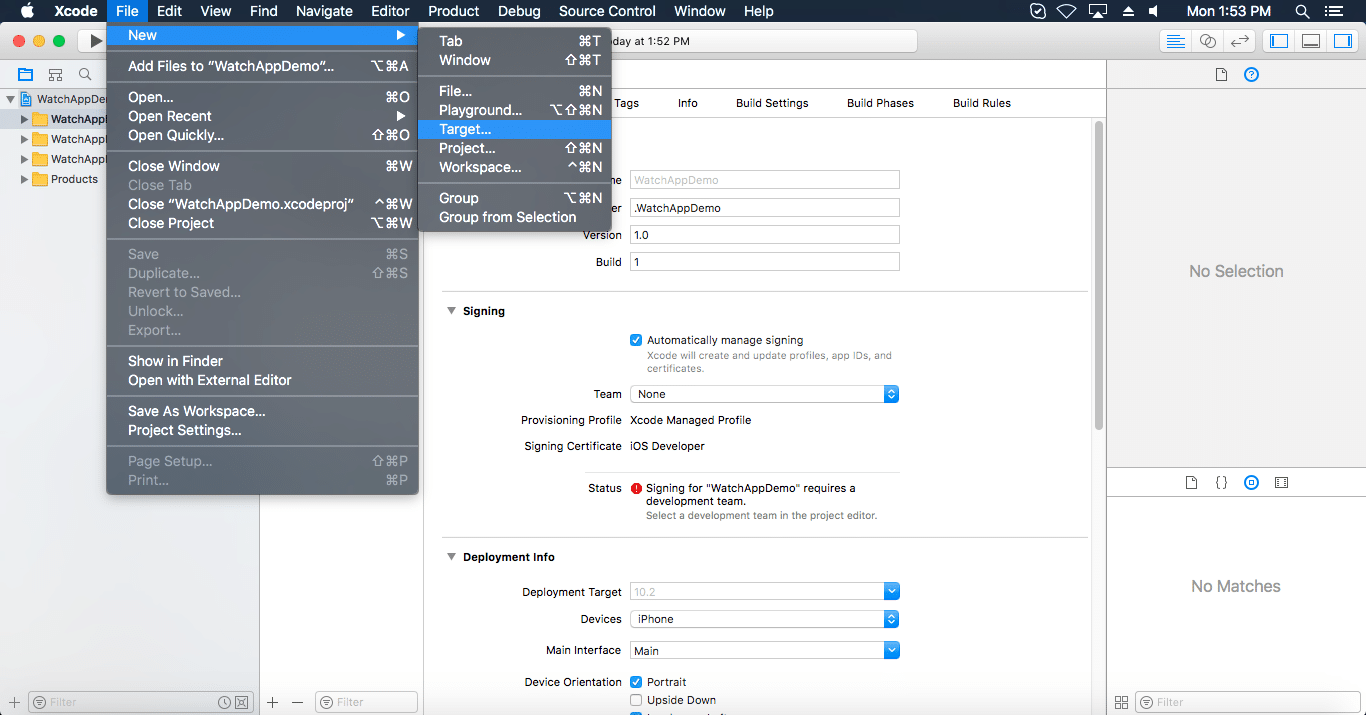The image size is (1366, 715).
Task: Show the File inspector
Action: pos(1221,75)
